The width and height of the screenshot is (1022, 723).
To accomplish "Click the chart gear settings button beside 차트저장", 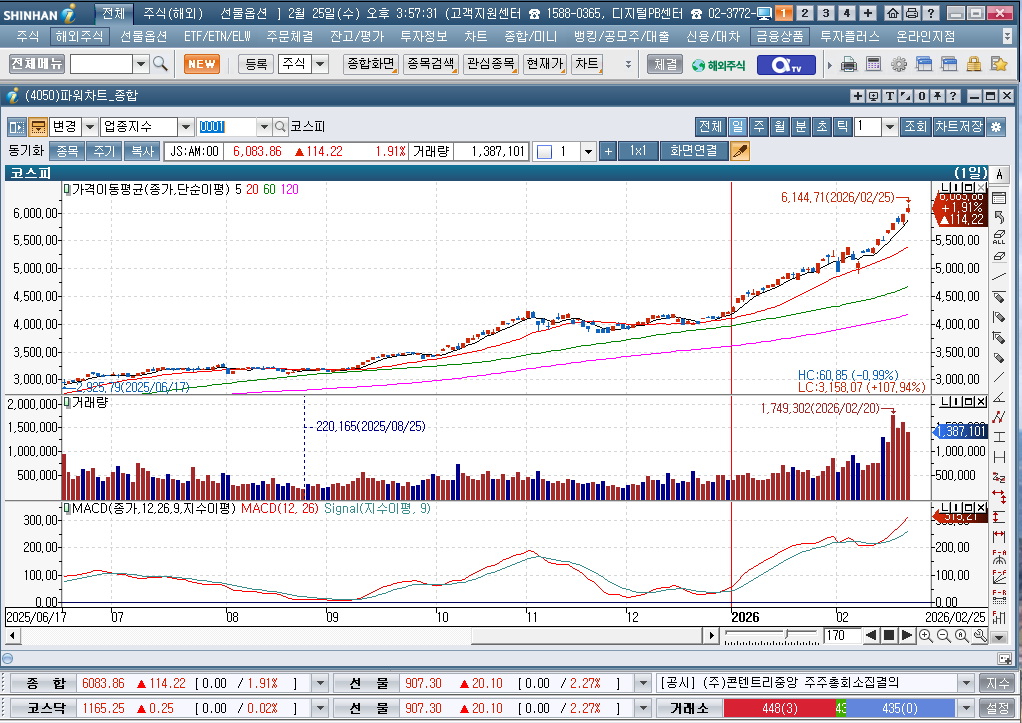I will pos(996,126).
